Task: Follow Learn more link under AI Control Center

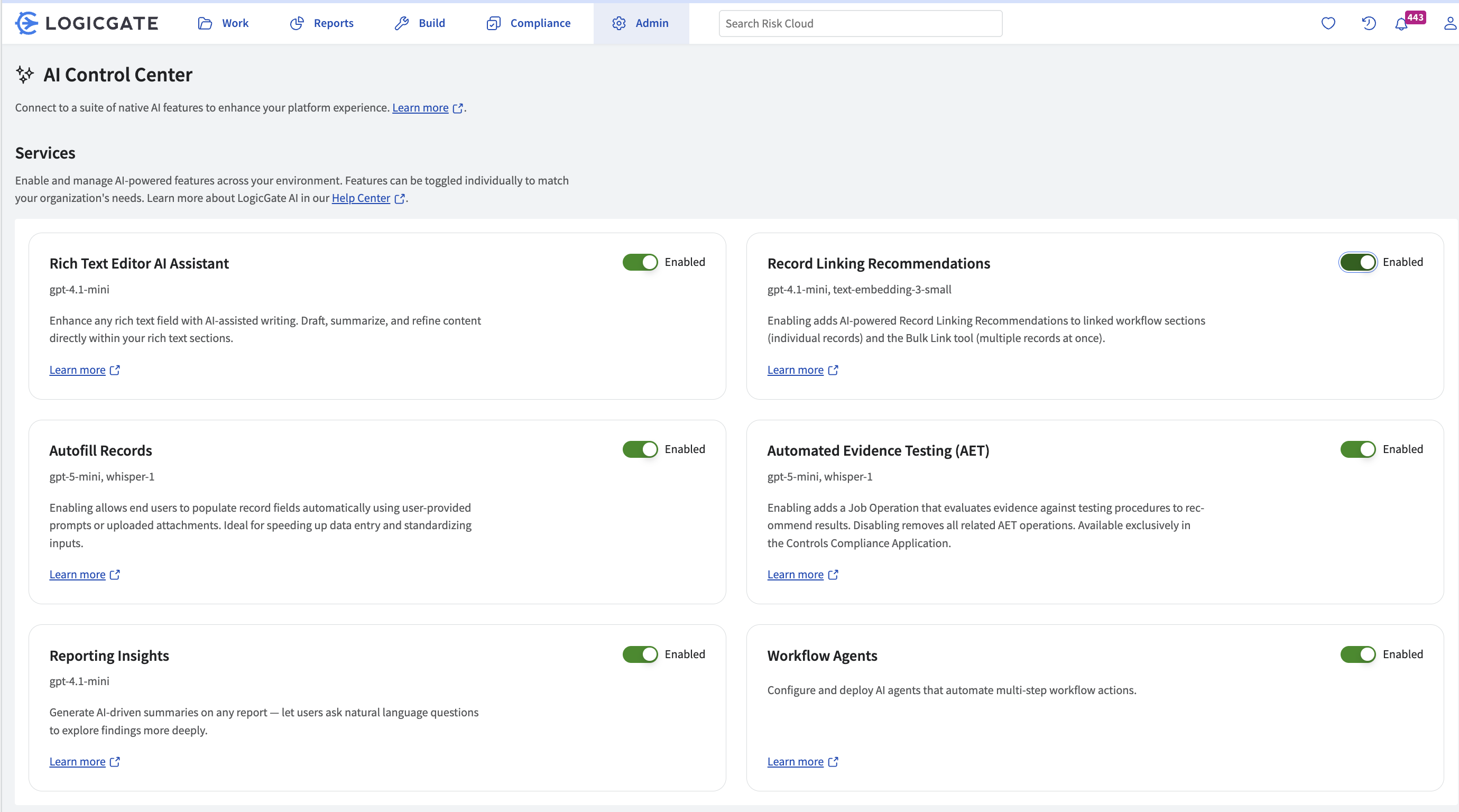Action: point(420,108)
